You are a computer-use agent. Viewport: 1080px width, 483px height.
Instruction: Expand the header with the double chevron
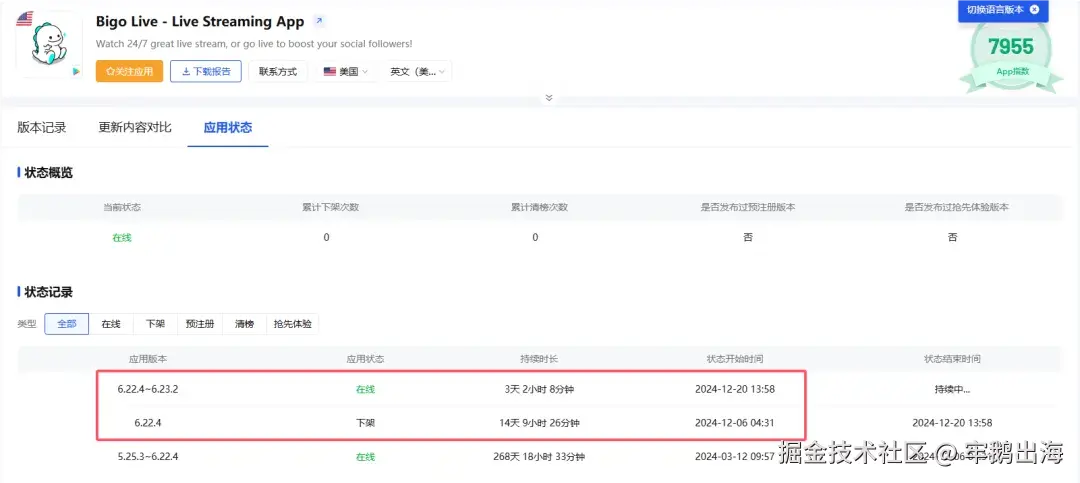coord(549,98)
